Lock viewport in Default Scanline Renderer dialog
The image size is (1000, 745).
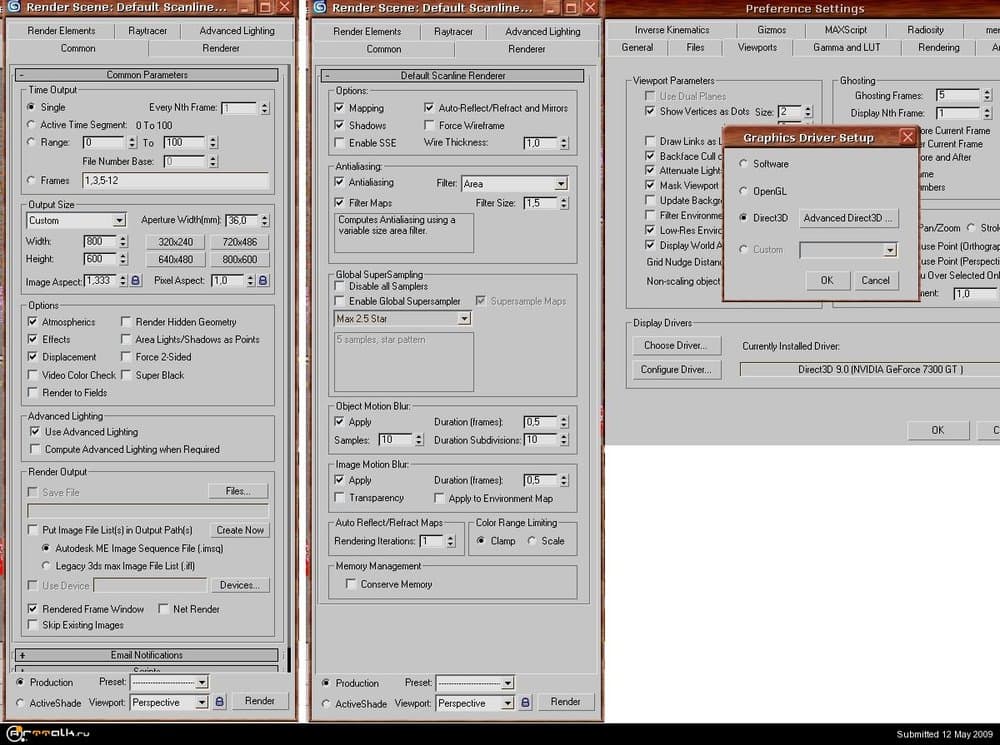pos(526,703)
